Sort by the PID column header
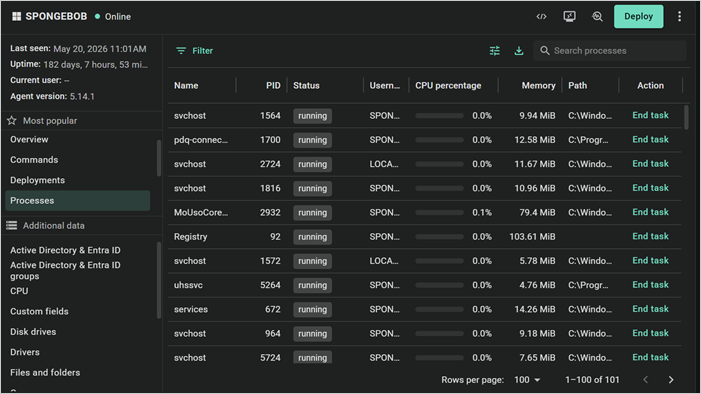This screenshot has height=394, width=701. tap(273, 85)
